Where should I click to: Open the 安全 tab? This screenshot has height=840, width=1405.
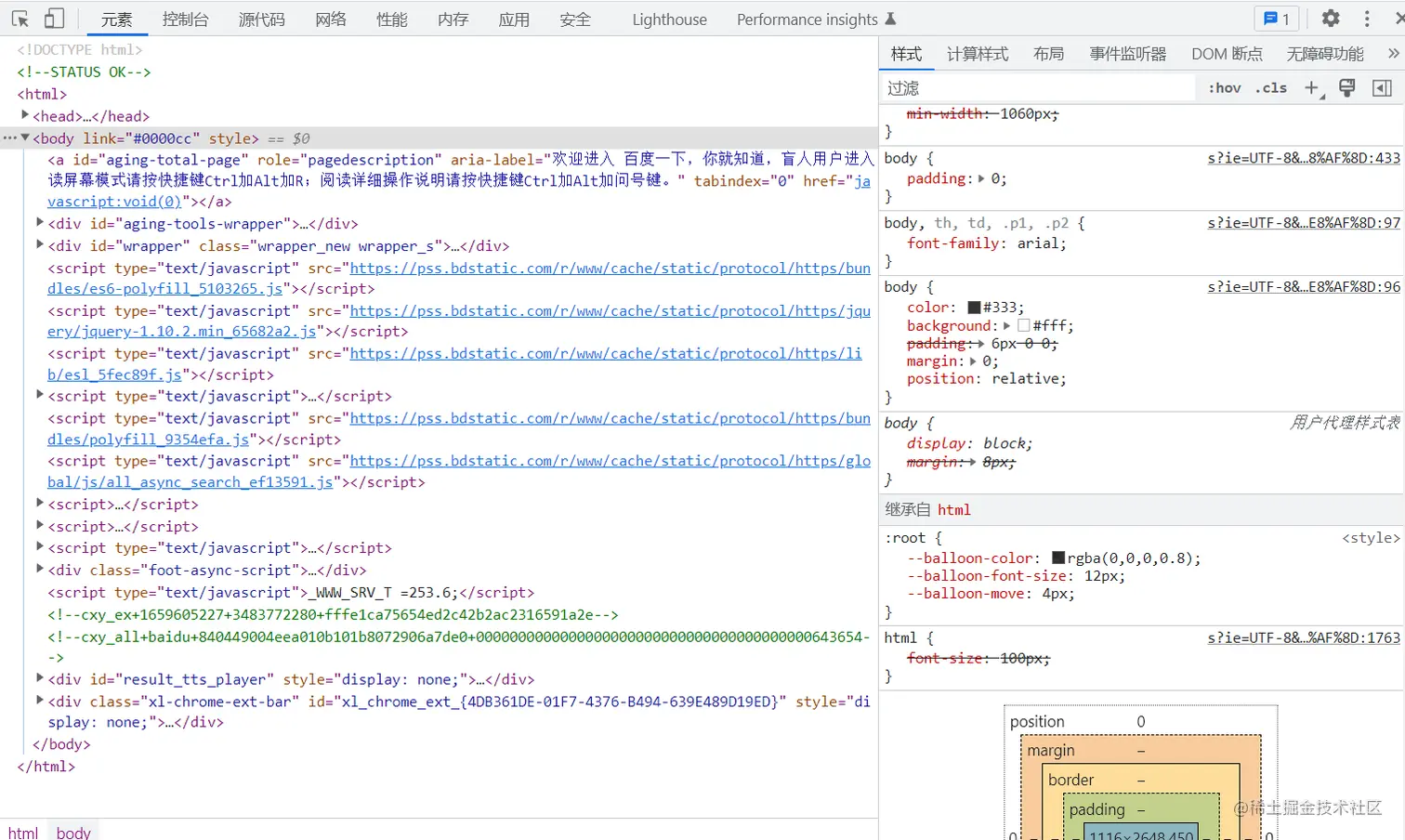575,20
